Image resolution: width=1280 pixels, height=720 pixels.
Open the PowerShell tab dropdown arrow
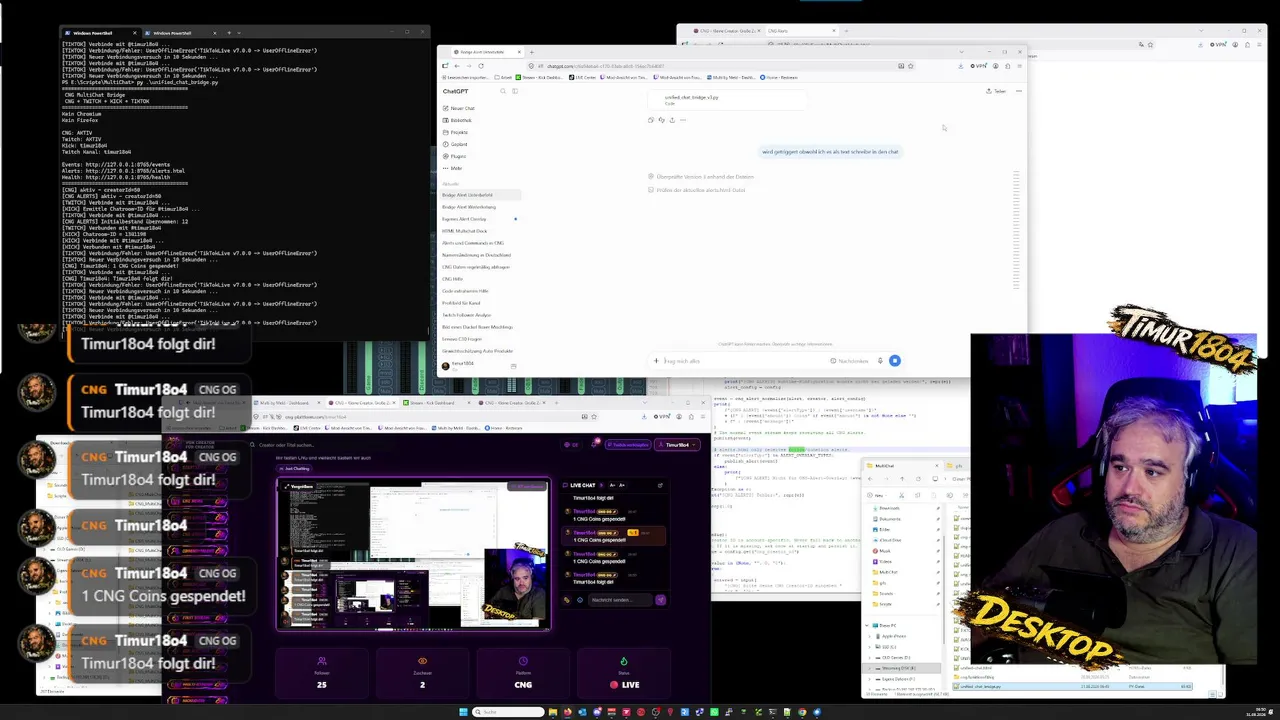[x=240, y=32]
